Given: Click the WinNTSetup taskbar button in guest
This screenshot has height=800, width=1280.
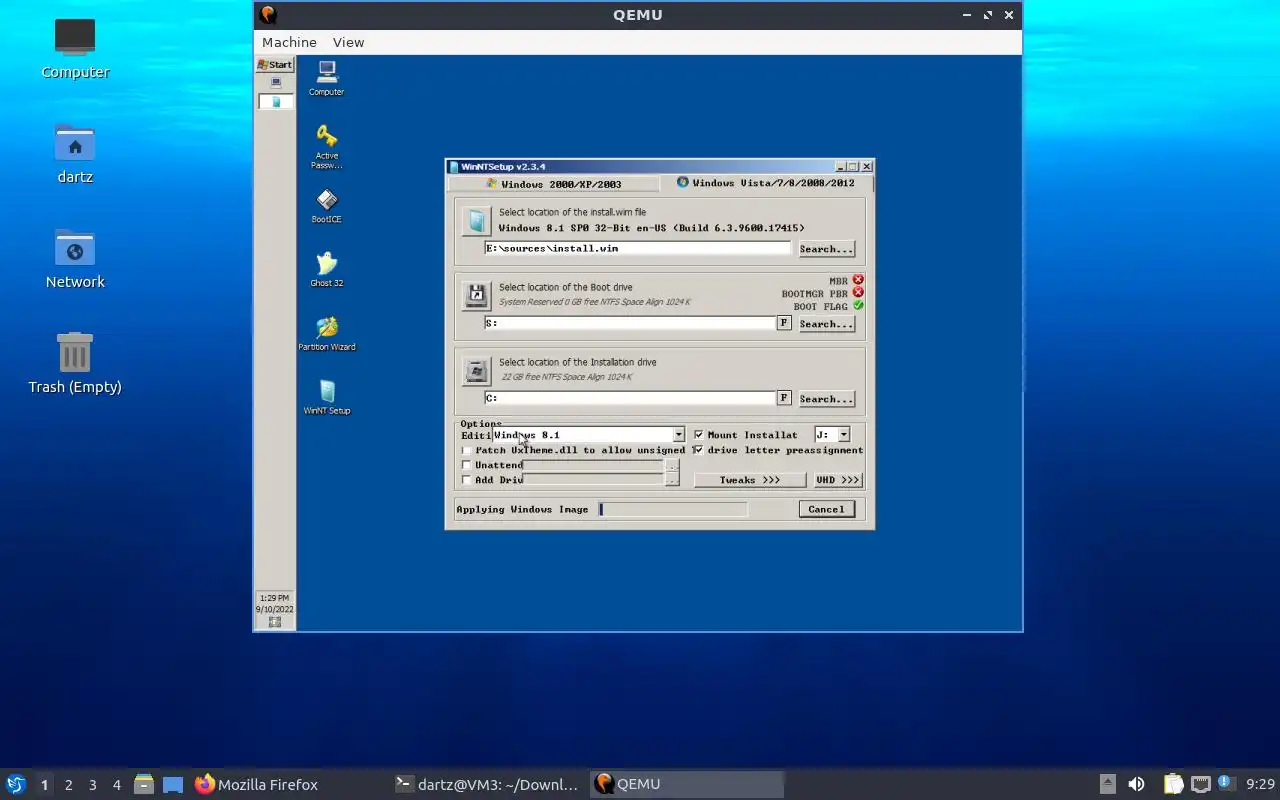Looking at the screenshot, I should coord(276,102).
